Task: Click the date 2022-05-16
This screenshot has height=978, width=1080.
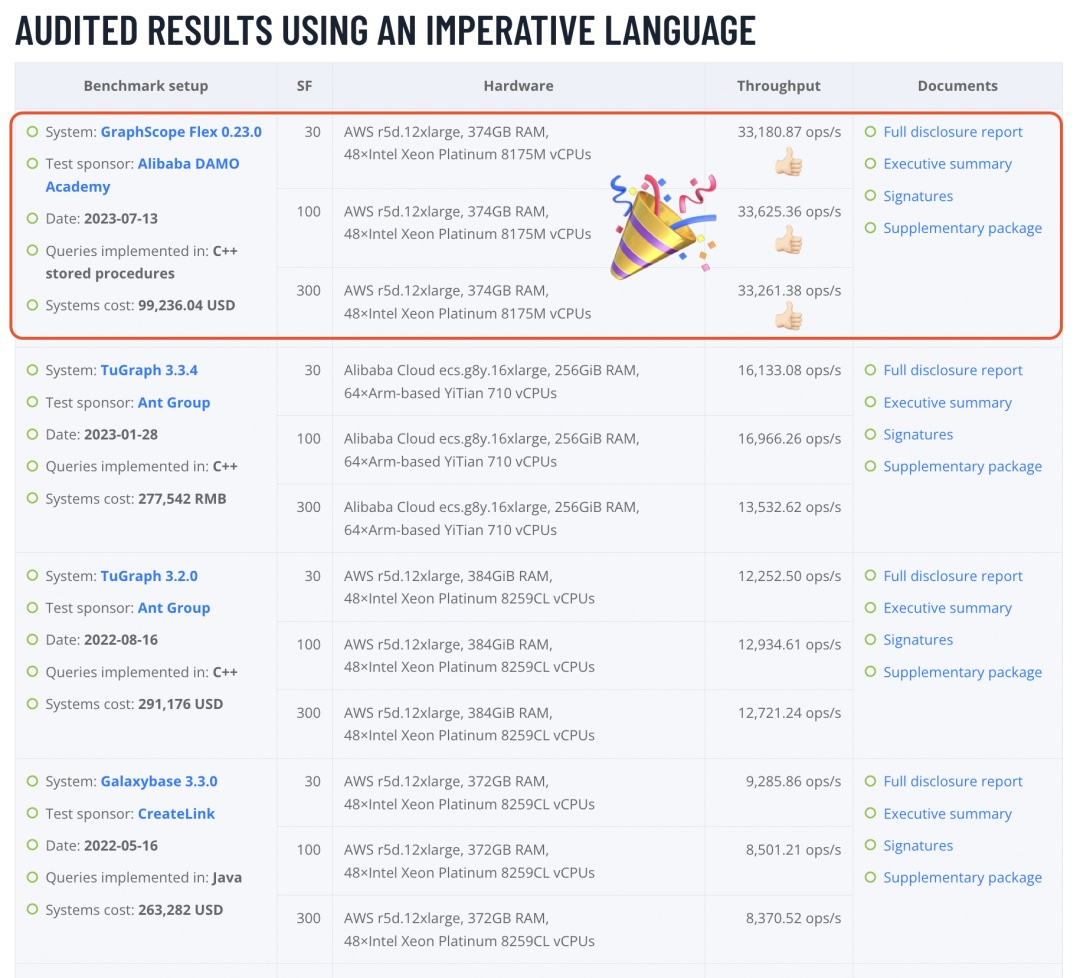Action: point(121,845)
